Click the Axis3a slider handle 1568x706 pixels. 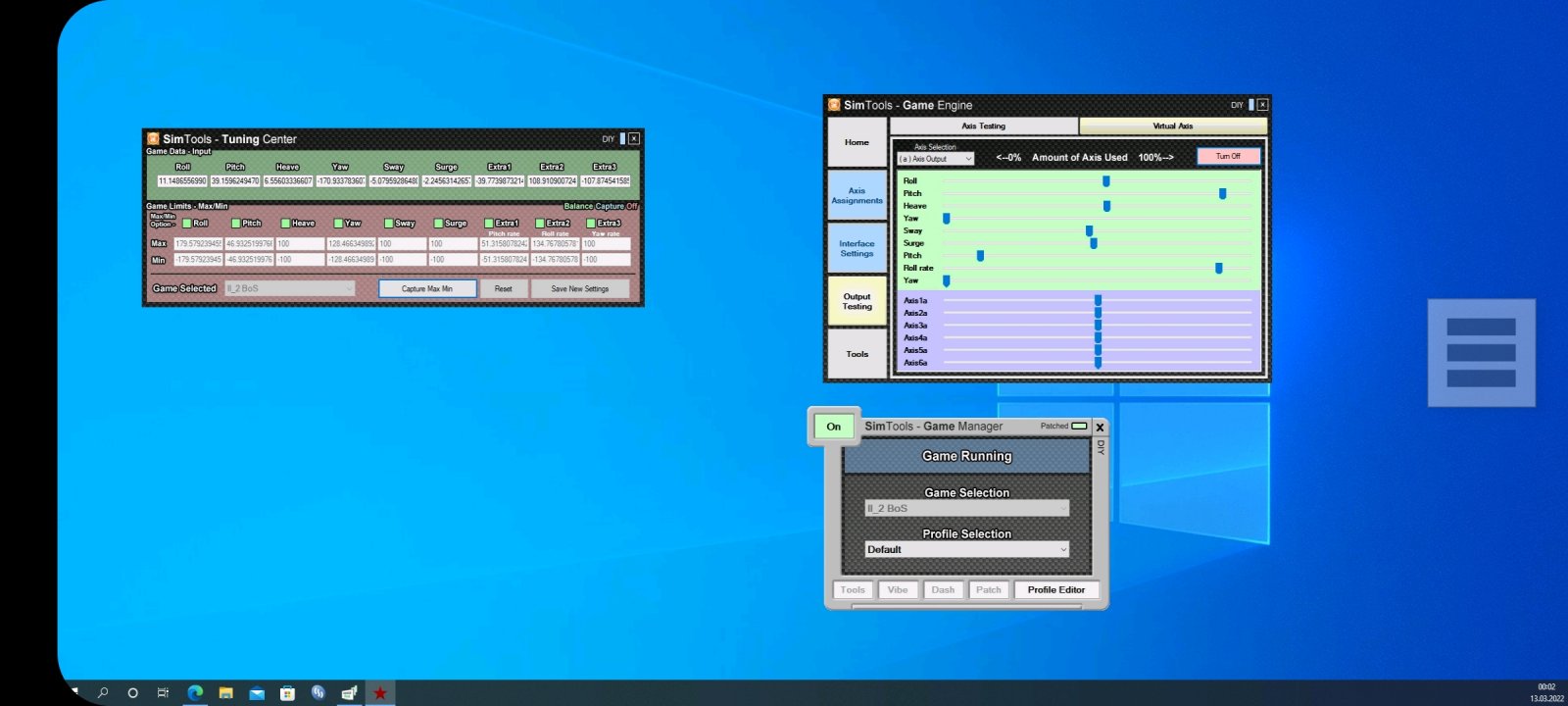[1099, 326]
